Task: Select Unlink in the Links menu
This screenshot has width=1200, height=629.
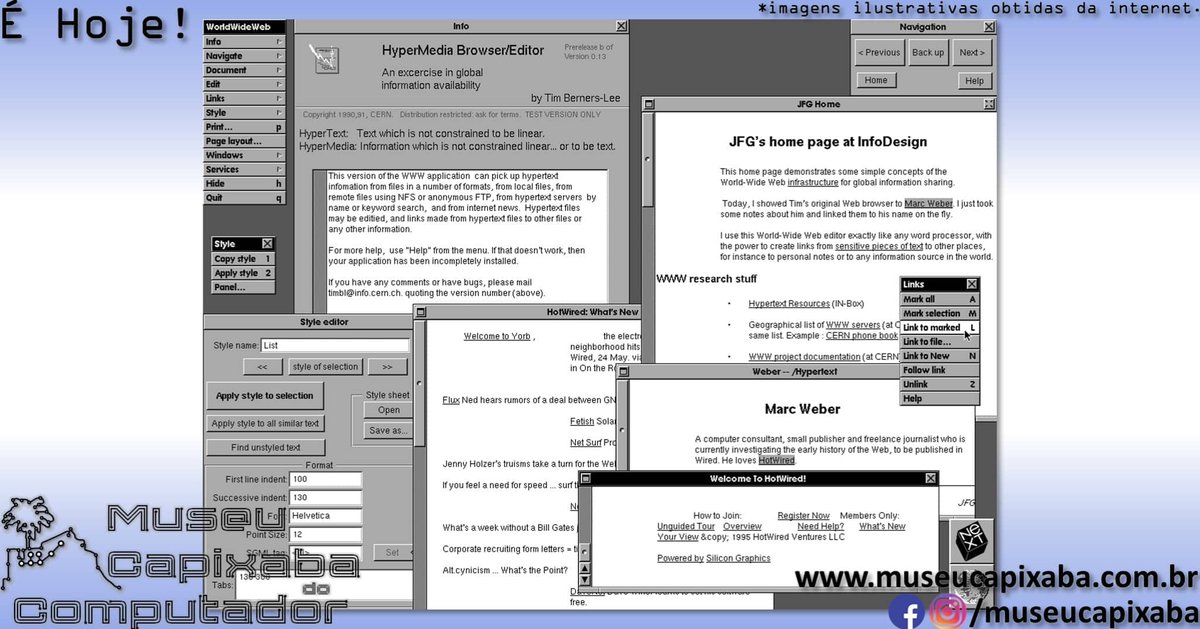Action: click(x=939, y=384)
